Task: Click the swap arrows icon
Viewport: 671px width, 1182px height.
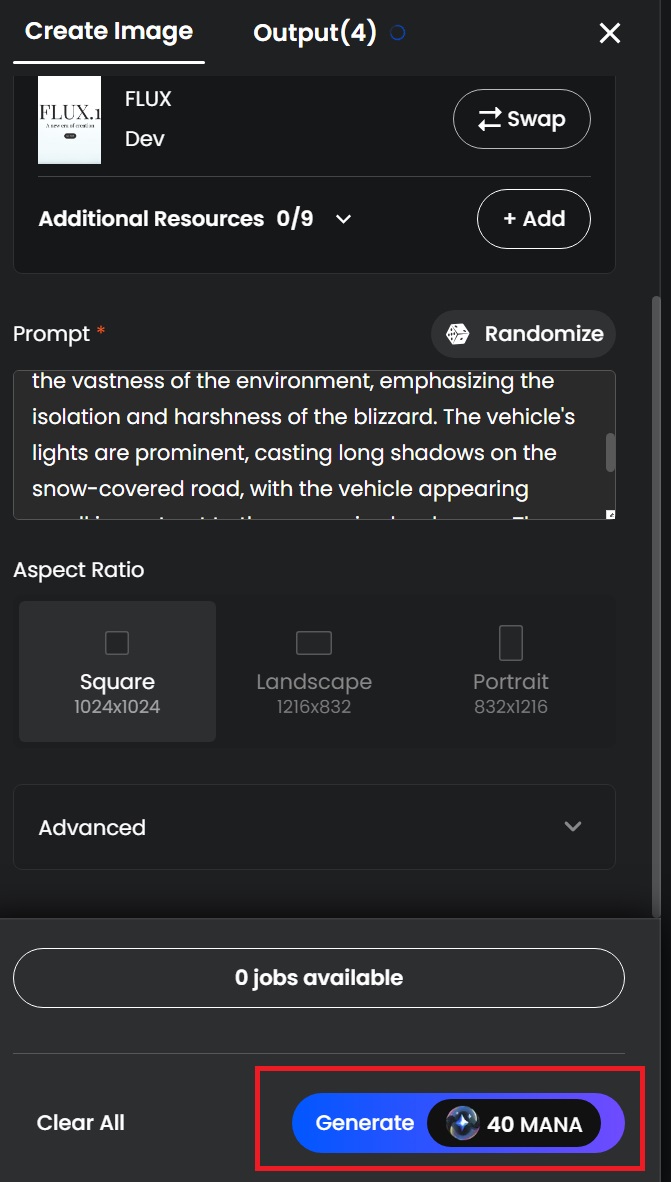Action: (x=490, y=119)
